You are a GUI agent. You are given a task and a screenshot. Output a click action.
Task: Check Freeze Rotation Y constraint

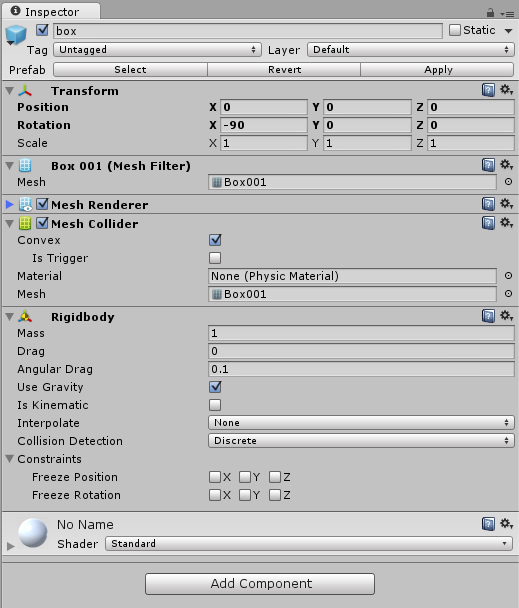[245, 495]
